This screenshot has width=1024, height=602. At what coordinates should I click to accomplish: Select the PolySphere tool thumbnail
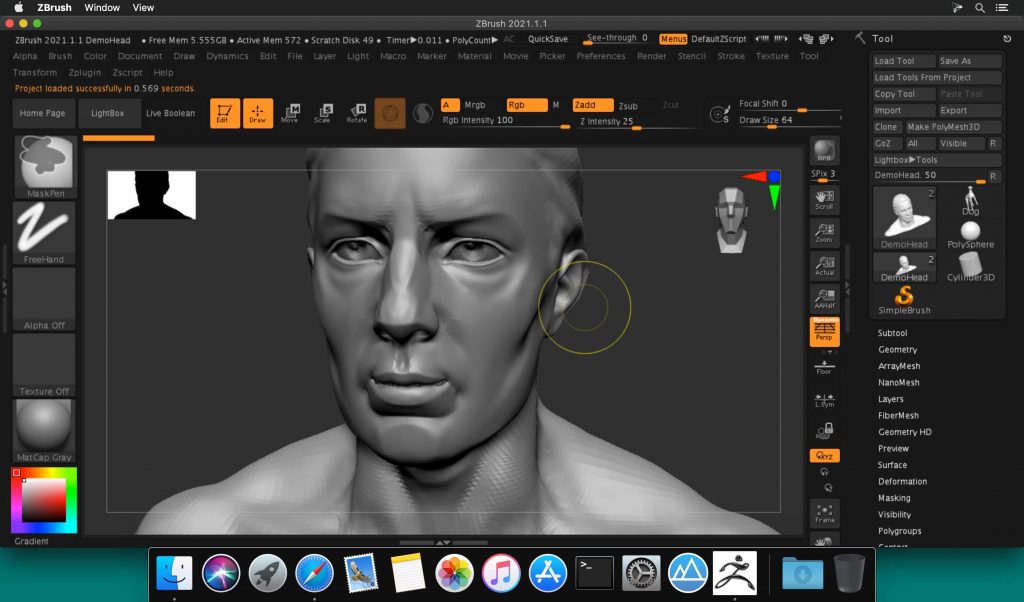[x=969, y=233]
